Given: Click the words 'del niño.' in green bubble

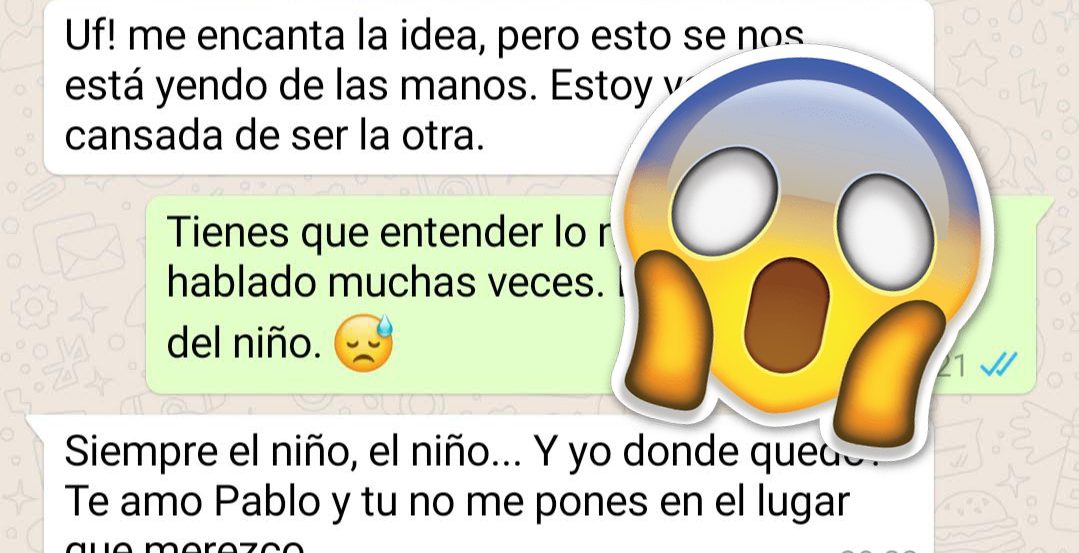Looking at the screenshot, I should 245,345.
